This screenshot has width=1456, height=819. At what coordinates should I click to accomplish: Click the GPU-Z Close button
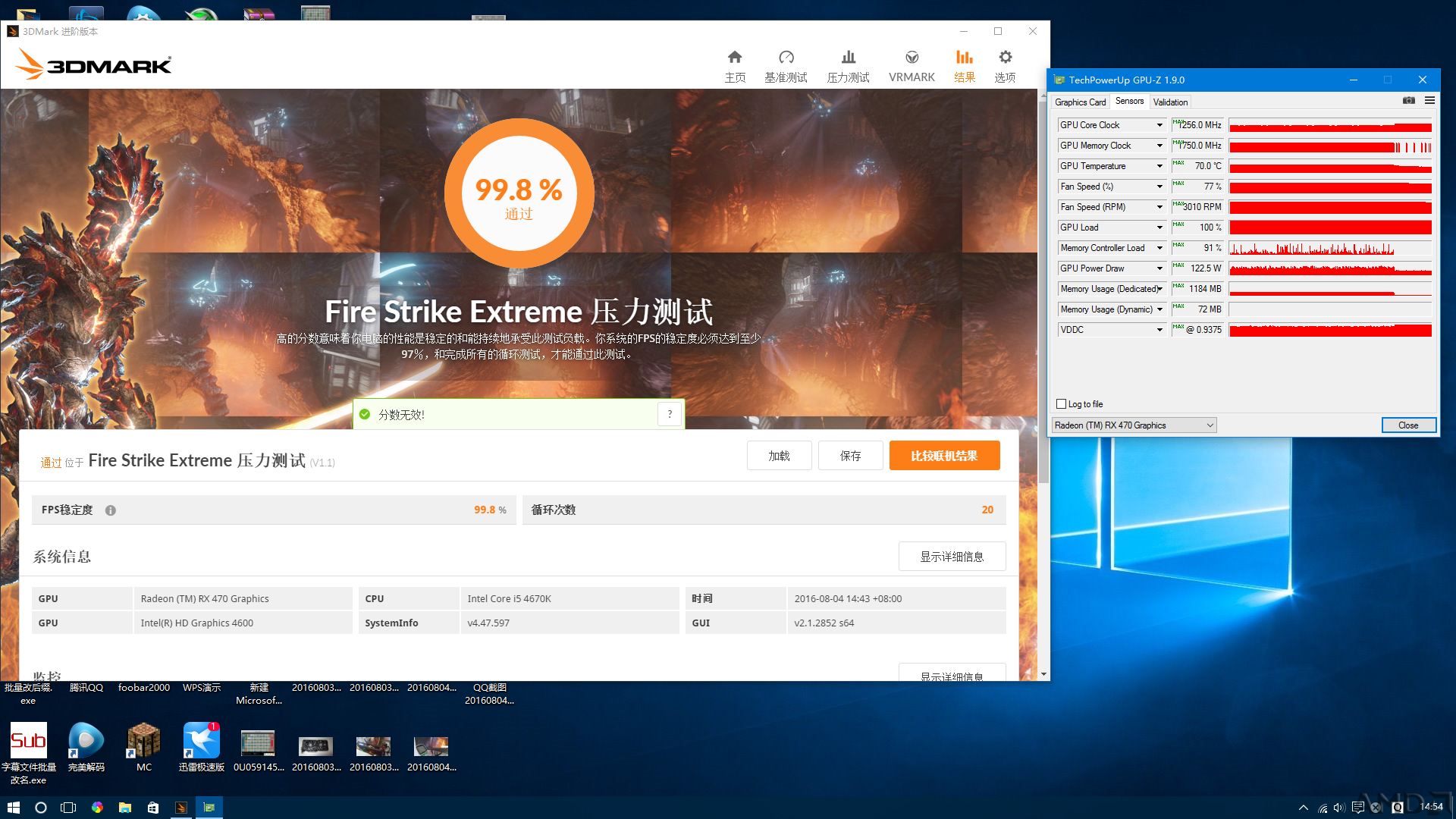pyautogui.click(x=1408, y=425)
